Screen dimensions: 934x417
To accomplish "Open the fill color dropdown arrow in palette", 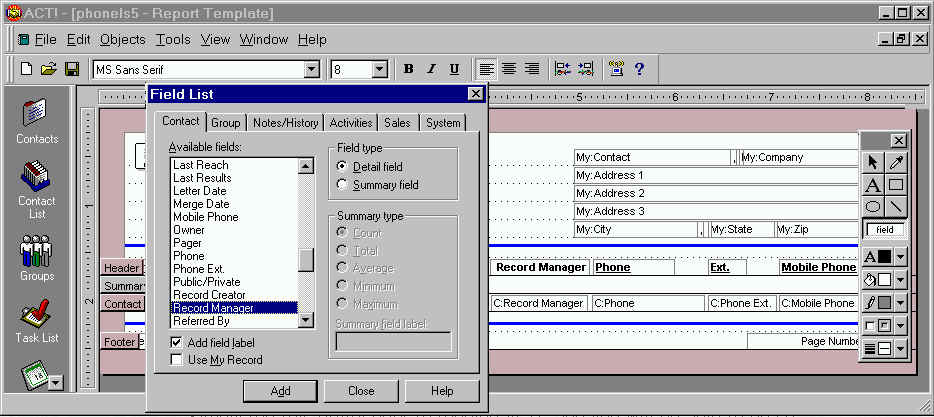I will pos(900,279).
